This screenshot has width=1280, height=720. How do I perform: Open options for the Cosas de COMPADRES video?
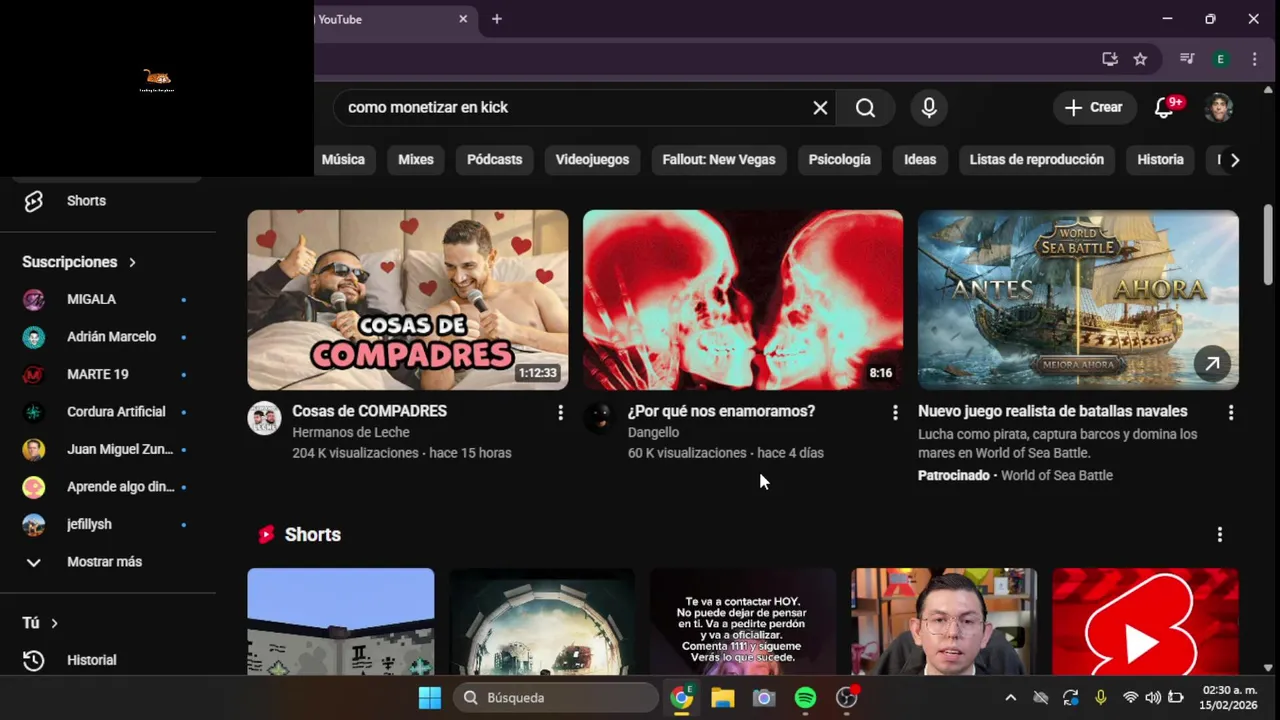click(x=560, y=412)
